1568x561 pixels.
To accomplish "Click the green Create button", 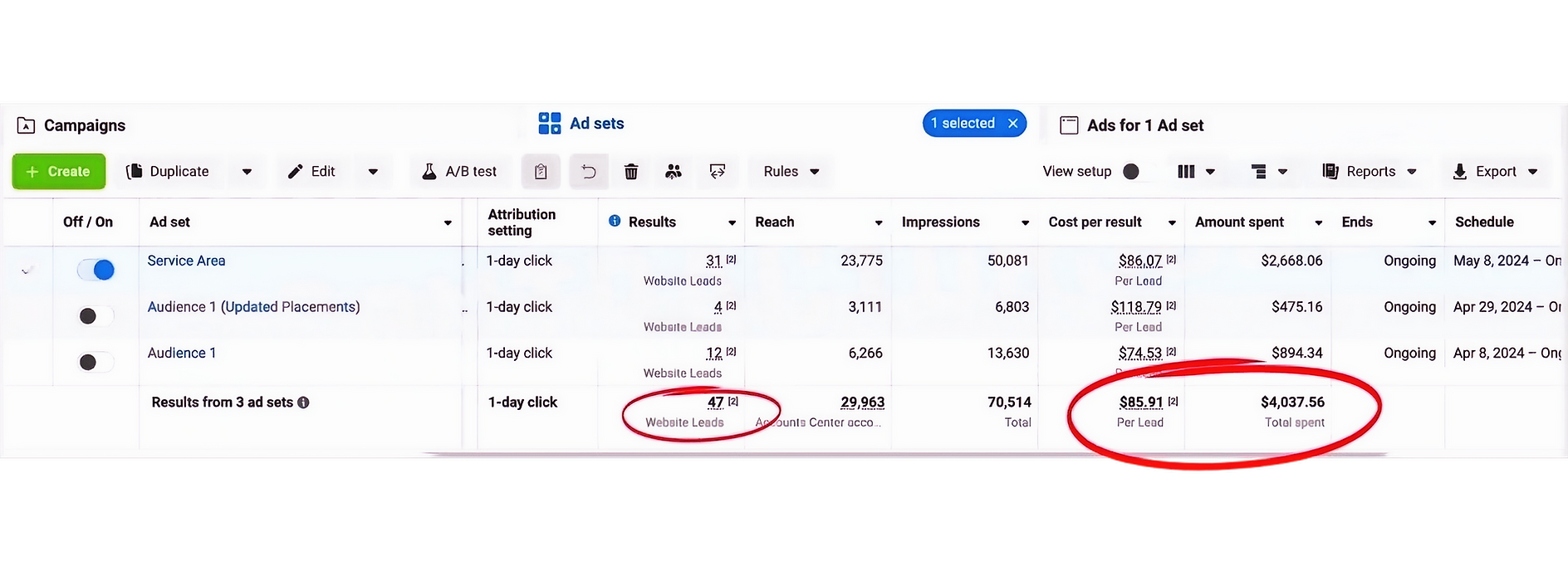I will click(59, 172).
